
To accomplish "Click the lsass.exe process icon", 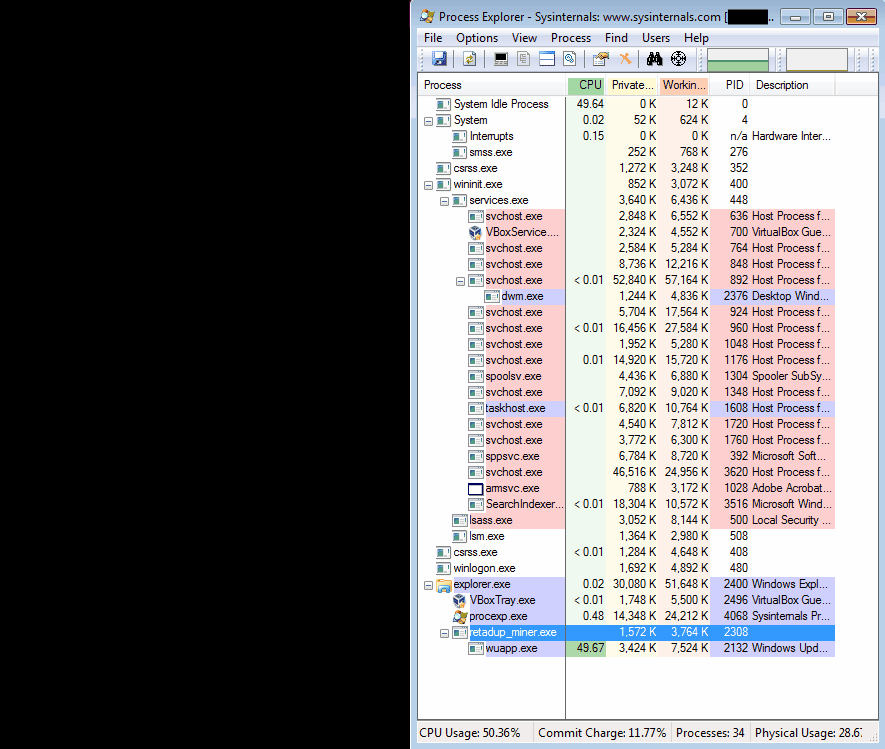I will pyautogui.click(x=459, y=520).
